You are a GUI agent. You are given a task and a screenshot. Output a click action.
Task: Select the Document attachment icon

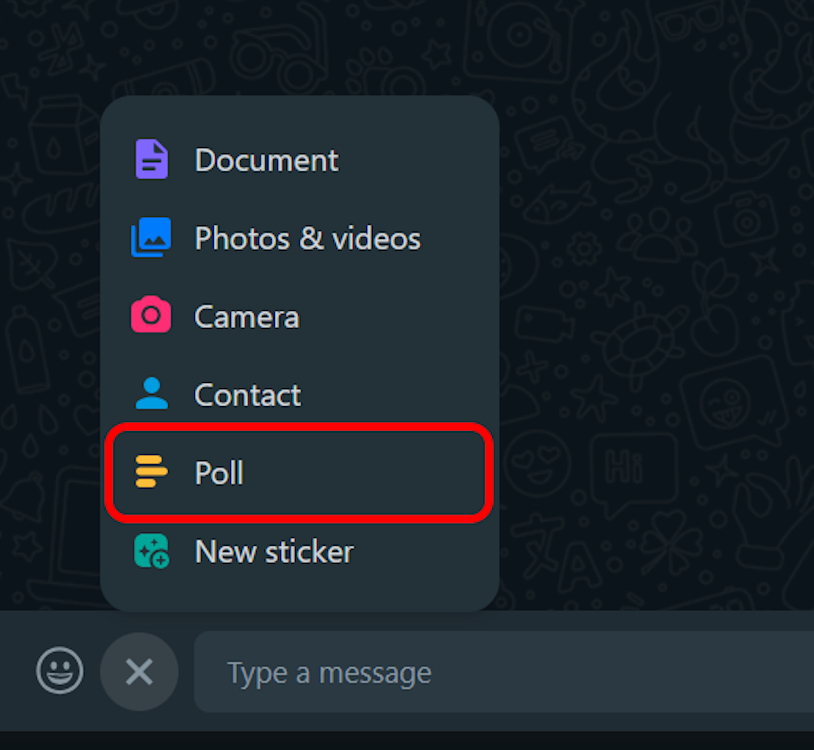(150, 159)
